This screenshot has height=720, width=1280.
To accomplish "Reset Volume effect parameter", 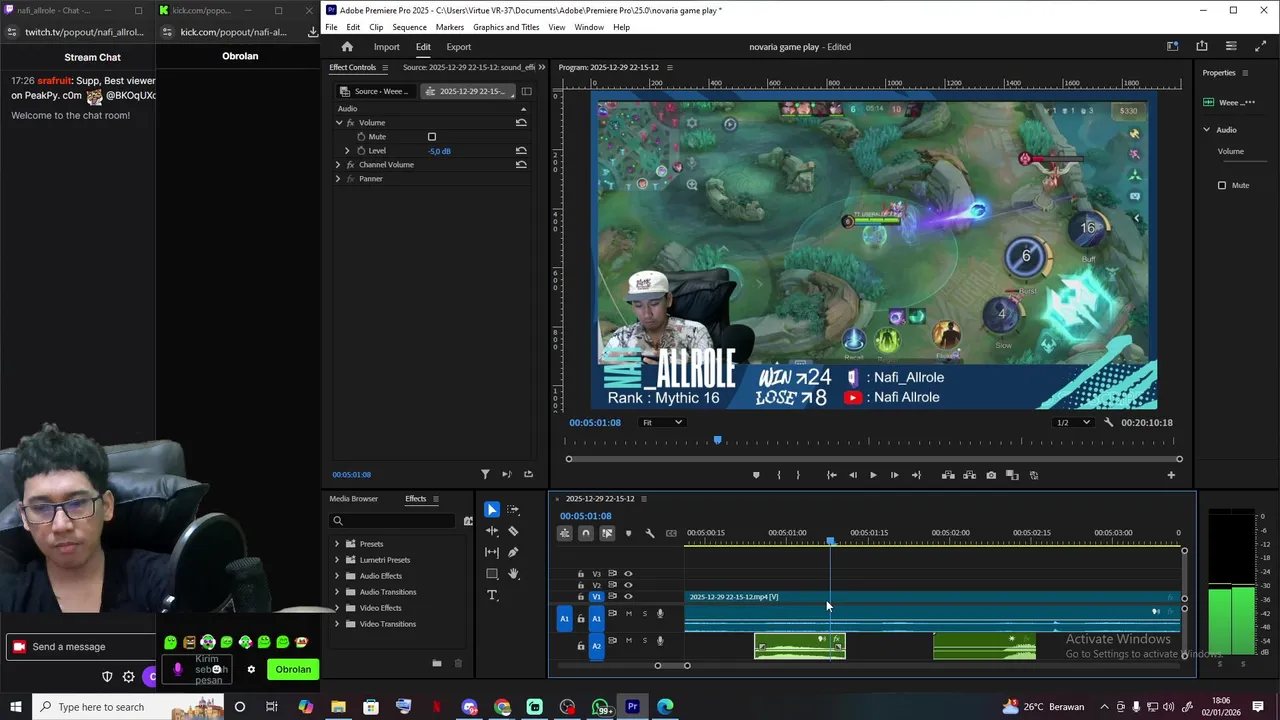I will (x=521, y=122).
